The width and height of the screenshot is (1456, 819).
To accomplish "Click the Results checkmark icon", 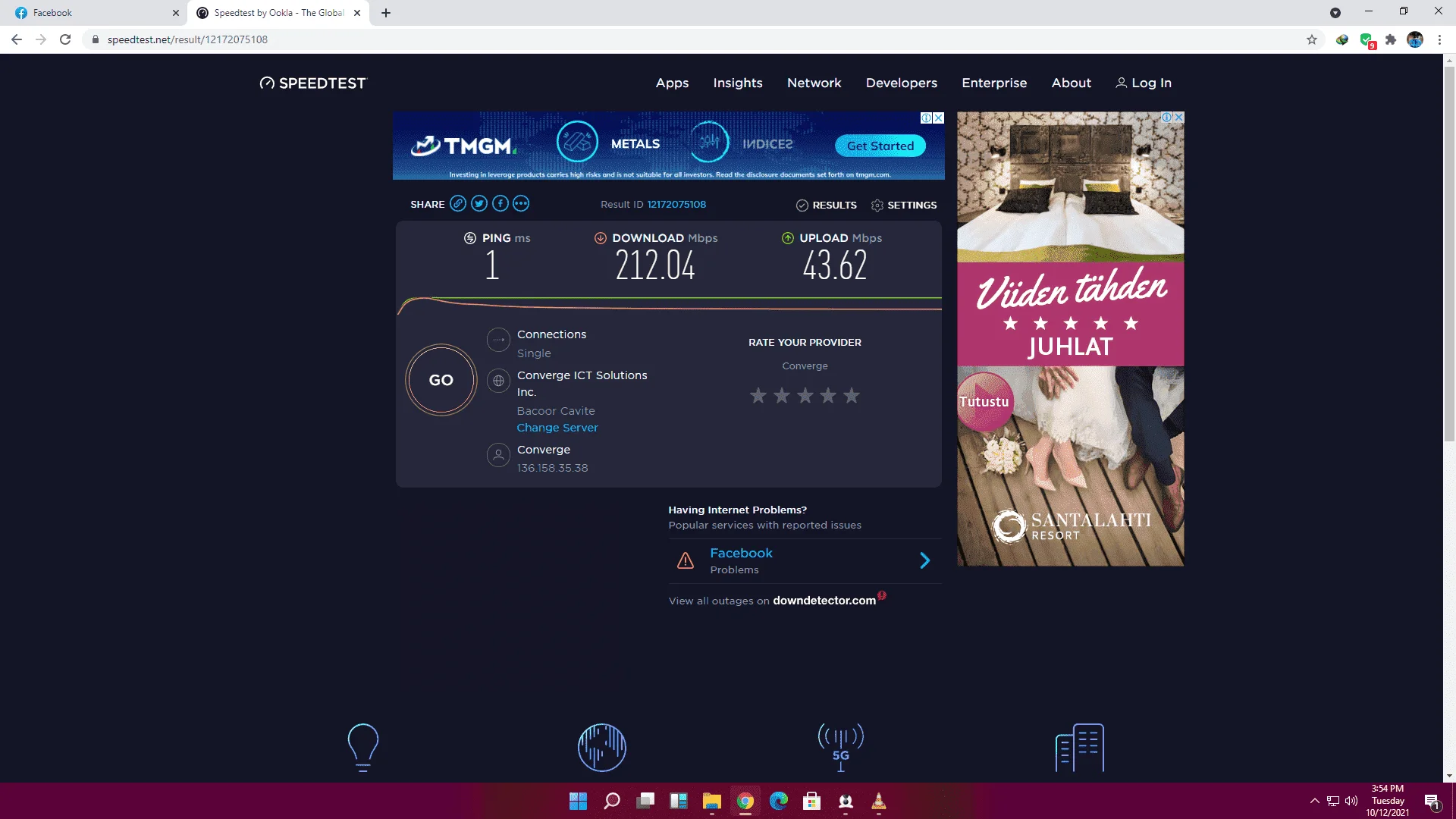I will pyautogui.click(x=802, y=206).
